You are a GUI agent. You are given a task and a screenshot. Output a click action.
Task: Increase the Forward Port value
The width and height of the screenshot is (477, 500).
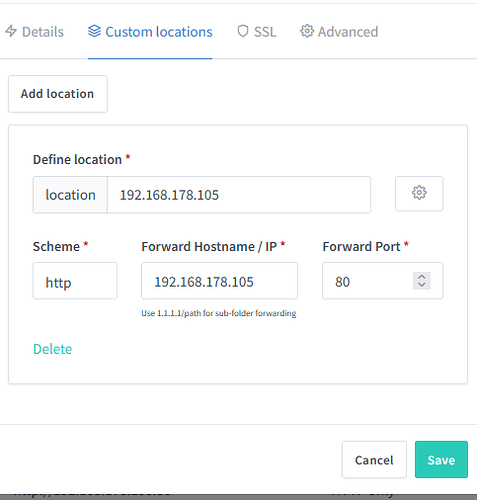click(422, 277)
